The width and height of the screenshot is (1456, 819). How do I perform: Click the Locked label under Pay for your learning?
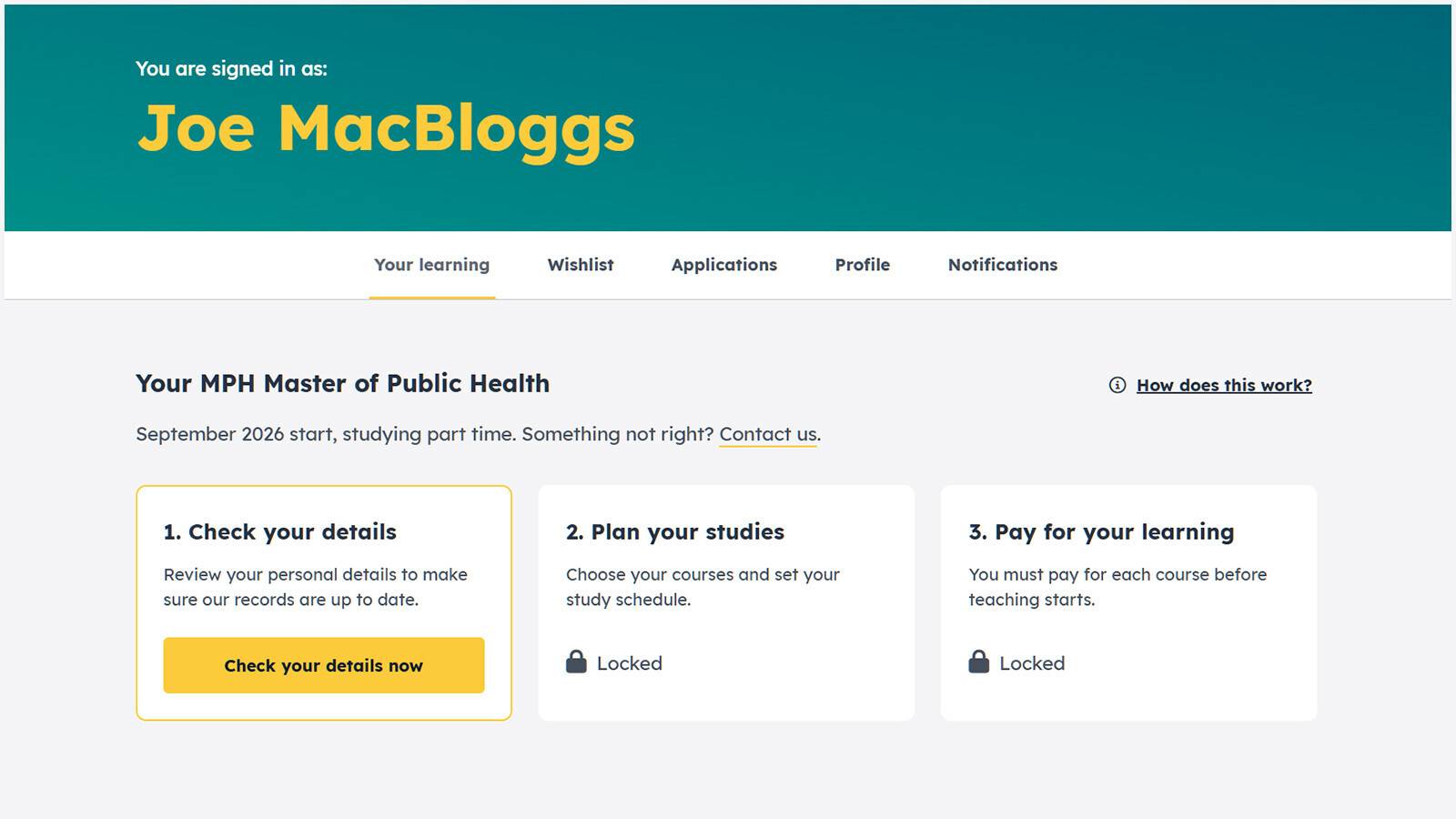coord(1032,663)
